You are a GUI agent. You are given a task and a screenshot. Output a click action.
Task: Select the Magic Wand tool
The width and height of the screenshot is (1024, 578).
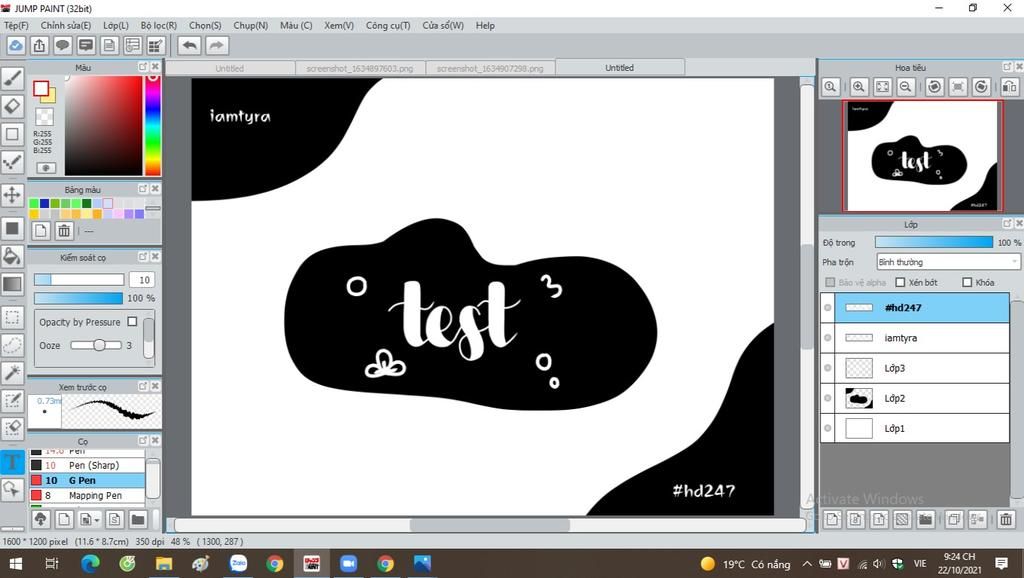pyautogui.click(x=12, y=373)
